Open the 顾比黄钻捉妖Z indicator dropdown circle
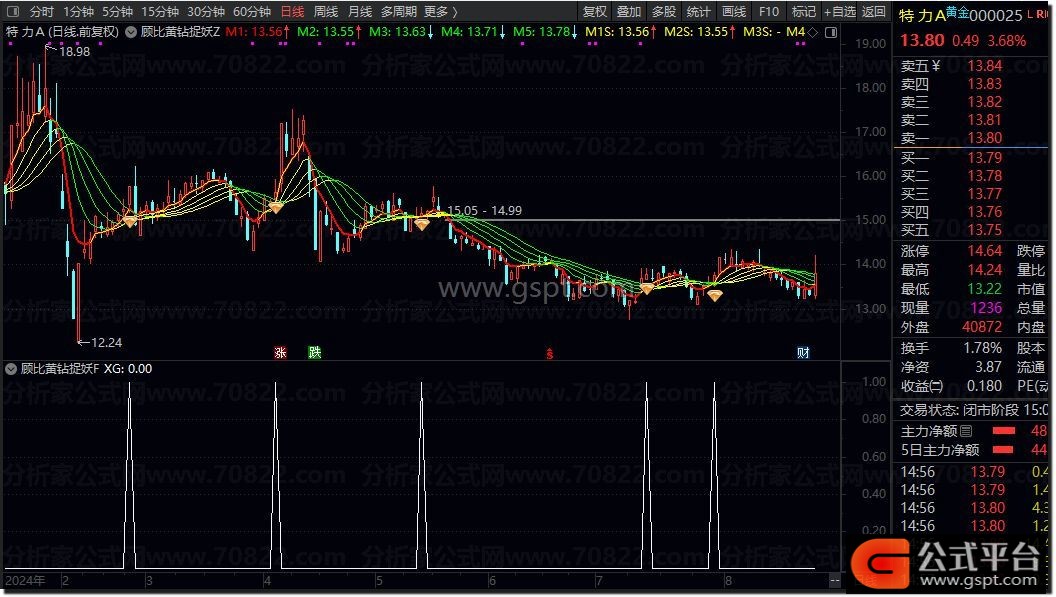 point(131,32)
